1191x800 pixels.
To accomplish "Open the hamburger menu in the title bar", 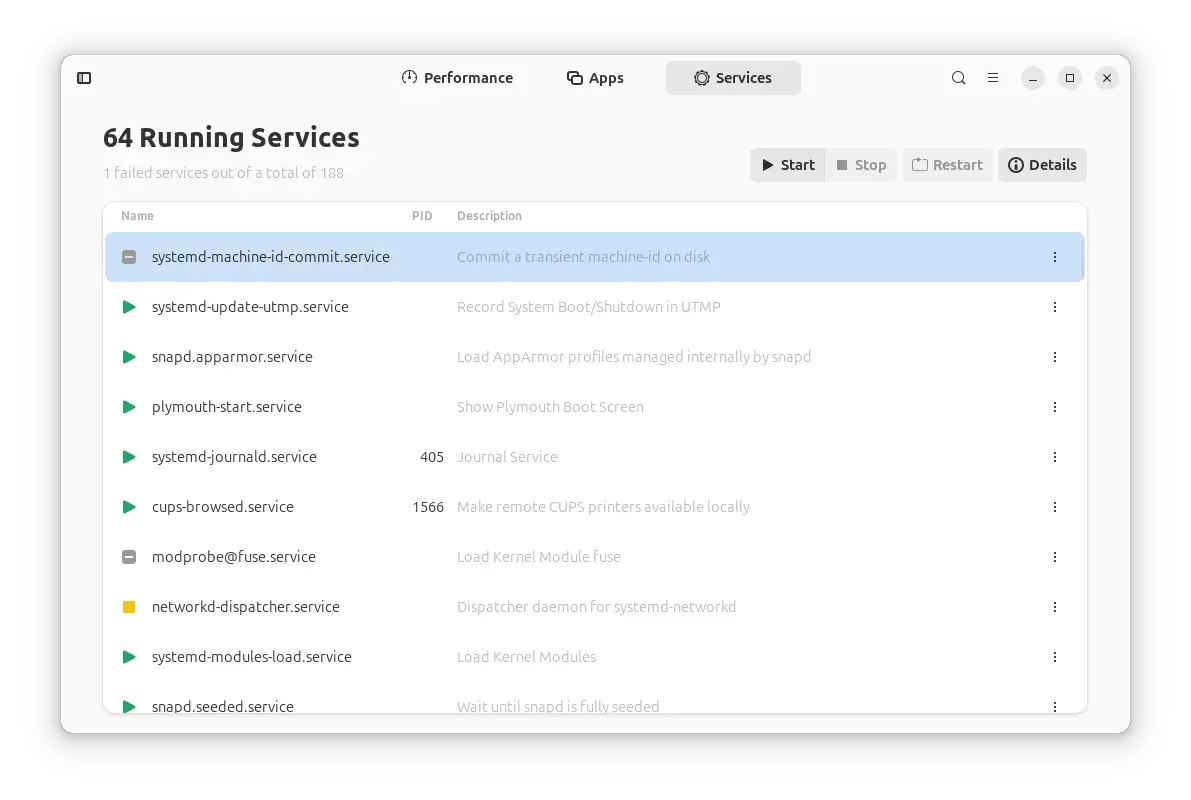I will (993, 77).
